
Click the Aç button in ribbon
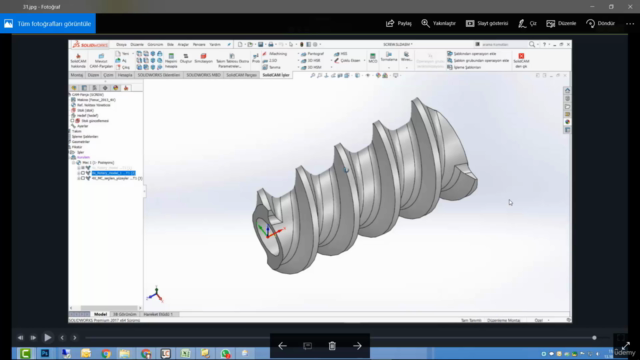[x=121, y=60]
